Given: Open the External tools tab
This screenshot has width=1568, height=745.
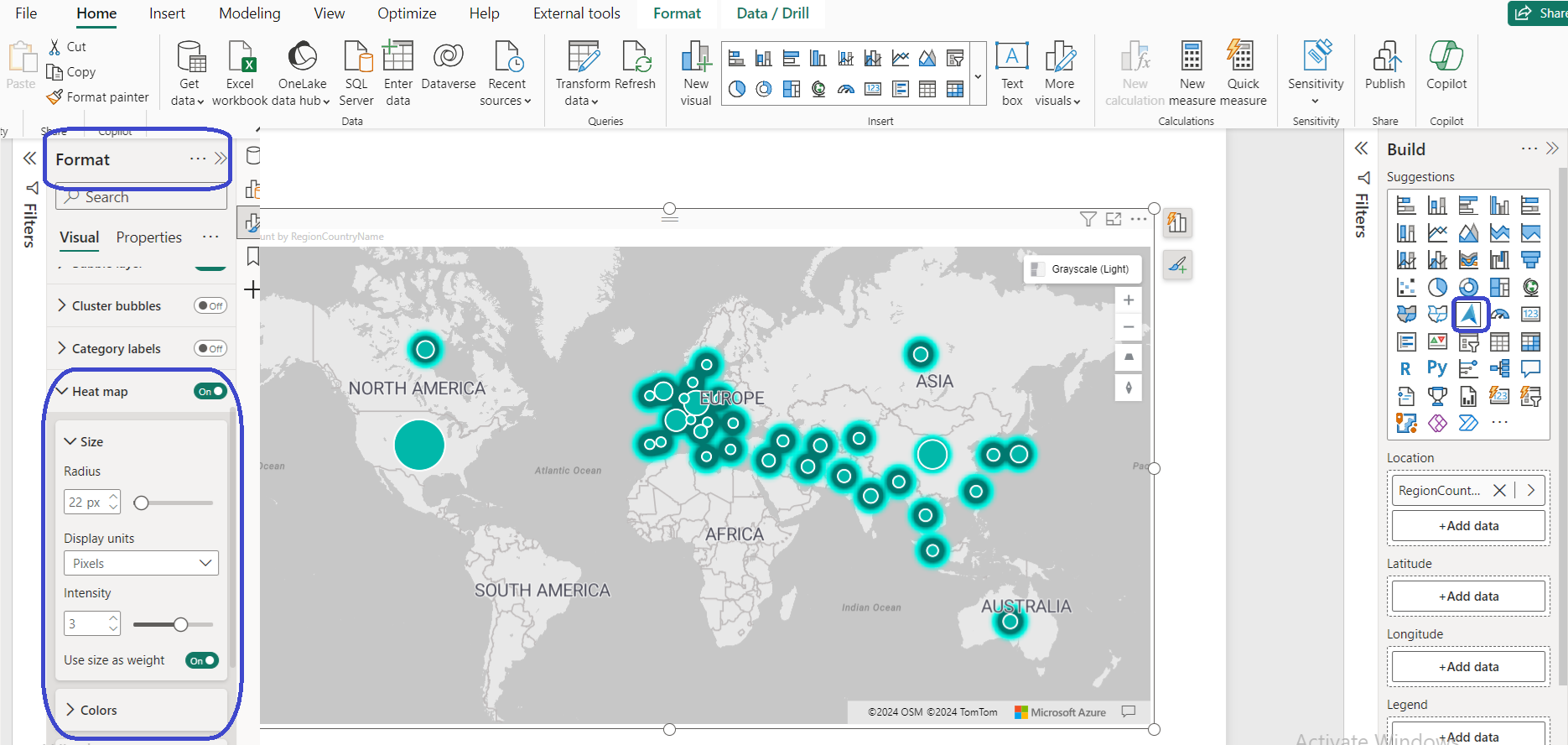Looking at the screenshot, I should coord(577,13).
